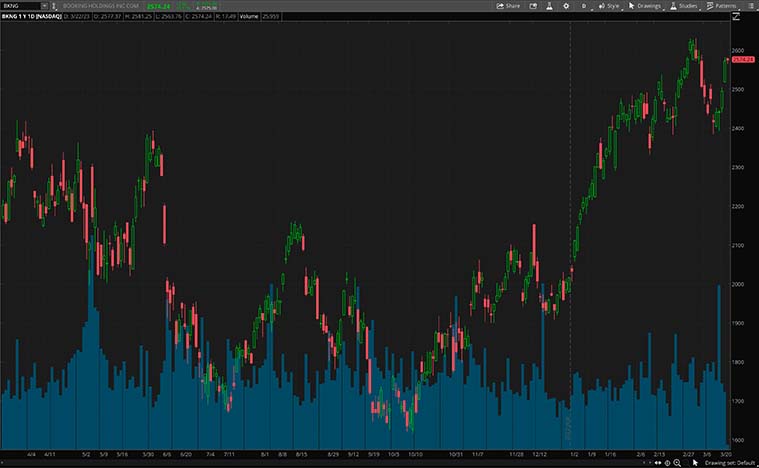Screen dimensions: 759x468
Task: Open the Studies menu
Action: pos(685,6)
